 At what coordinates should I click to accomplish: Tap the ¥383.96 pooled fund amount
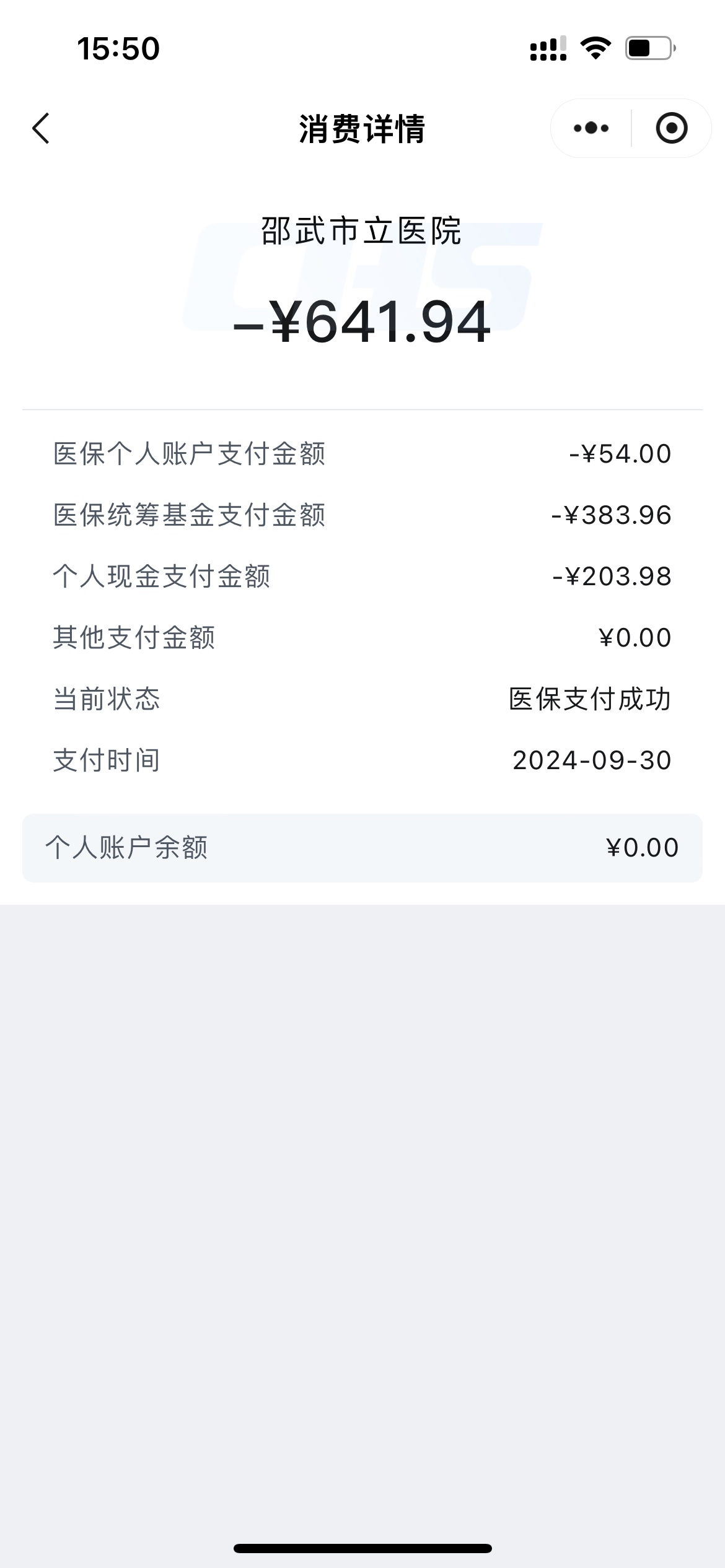(612, 515)
